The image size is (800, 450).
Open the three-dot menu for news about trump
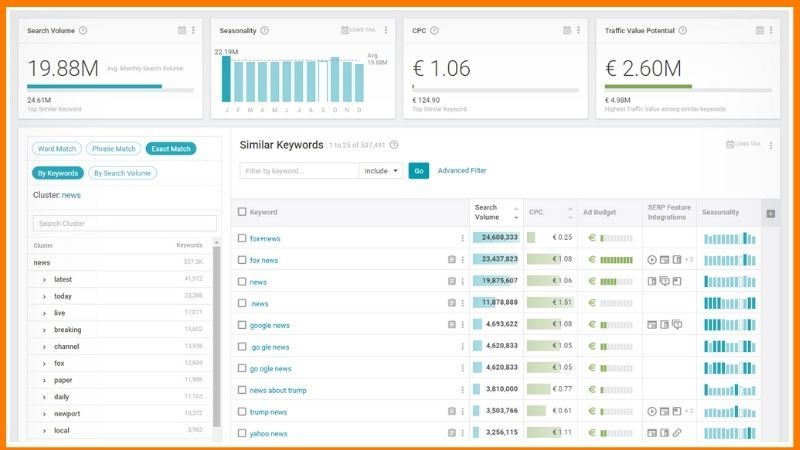[x=462, y=390]
